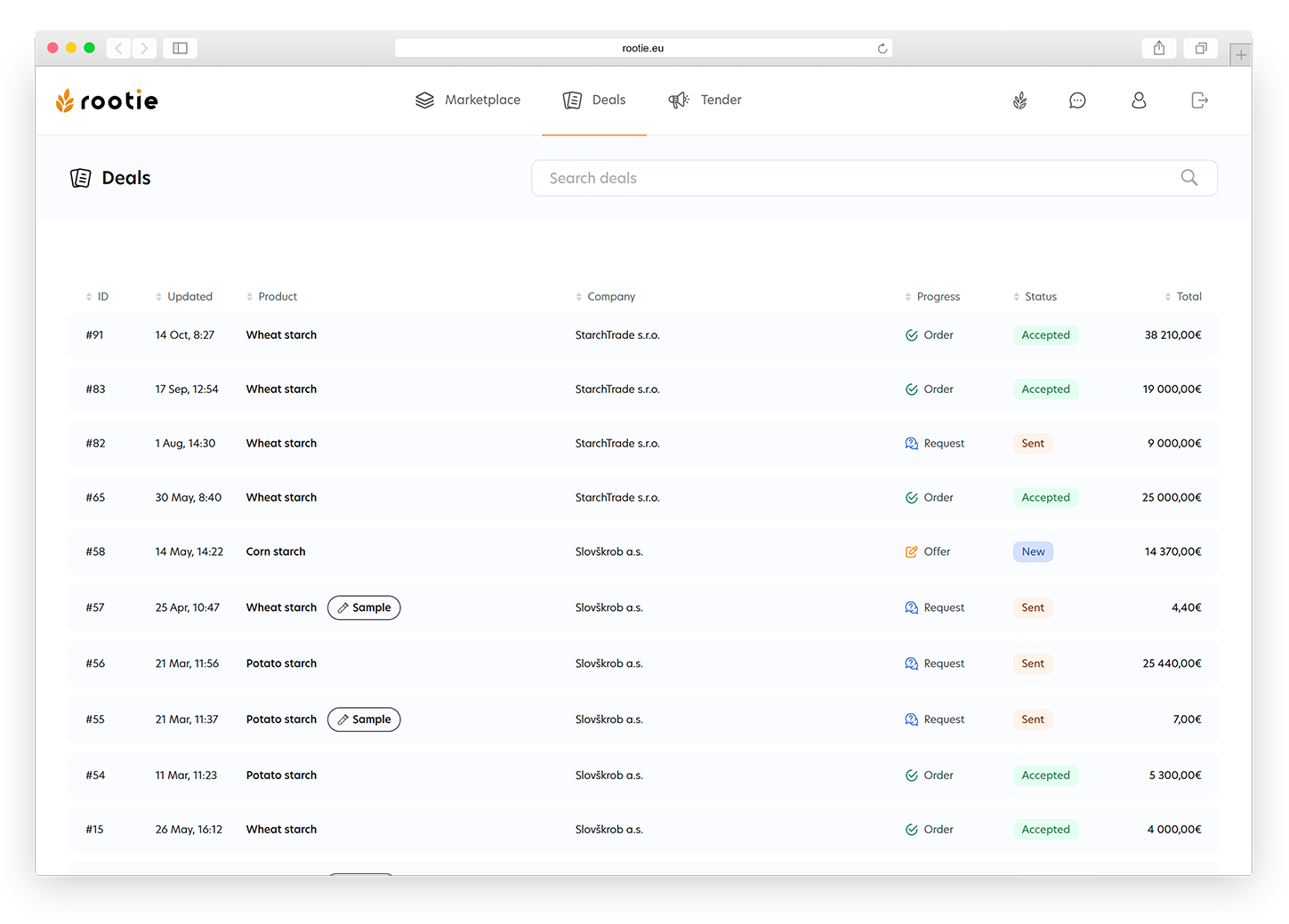1289x924 pixels.
Task: Toggle the browser sidebar button
Action: click(x=180, y=48)
